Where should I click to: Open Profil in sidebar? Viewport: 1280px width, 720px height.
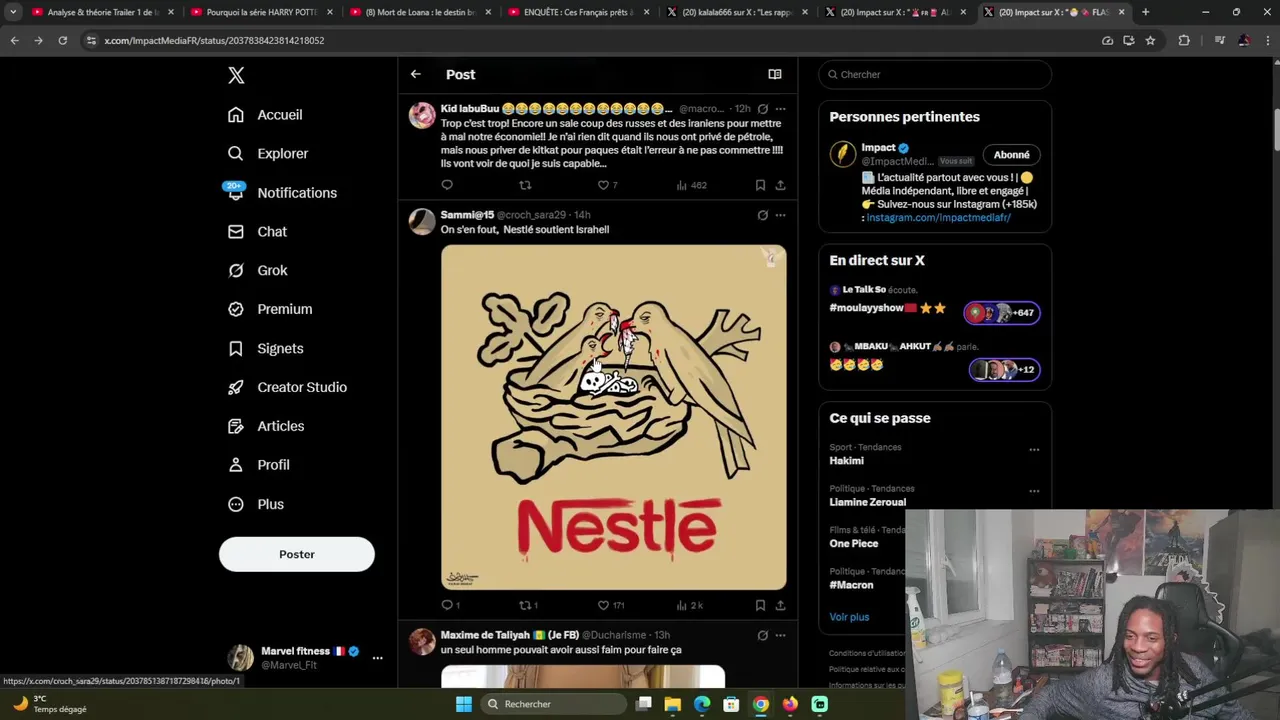(258, 465)
